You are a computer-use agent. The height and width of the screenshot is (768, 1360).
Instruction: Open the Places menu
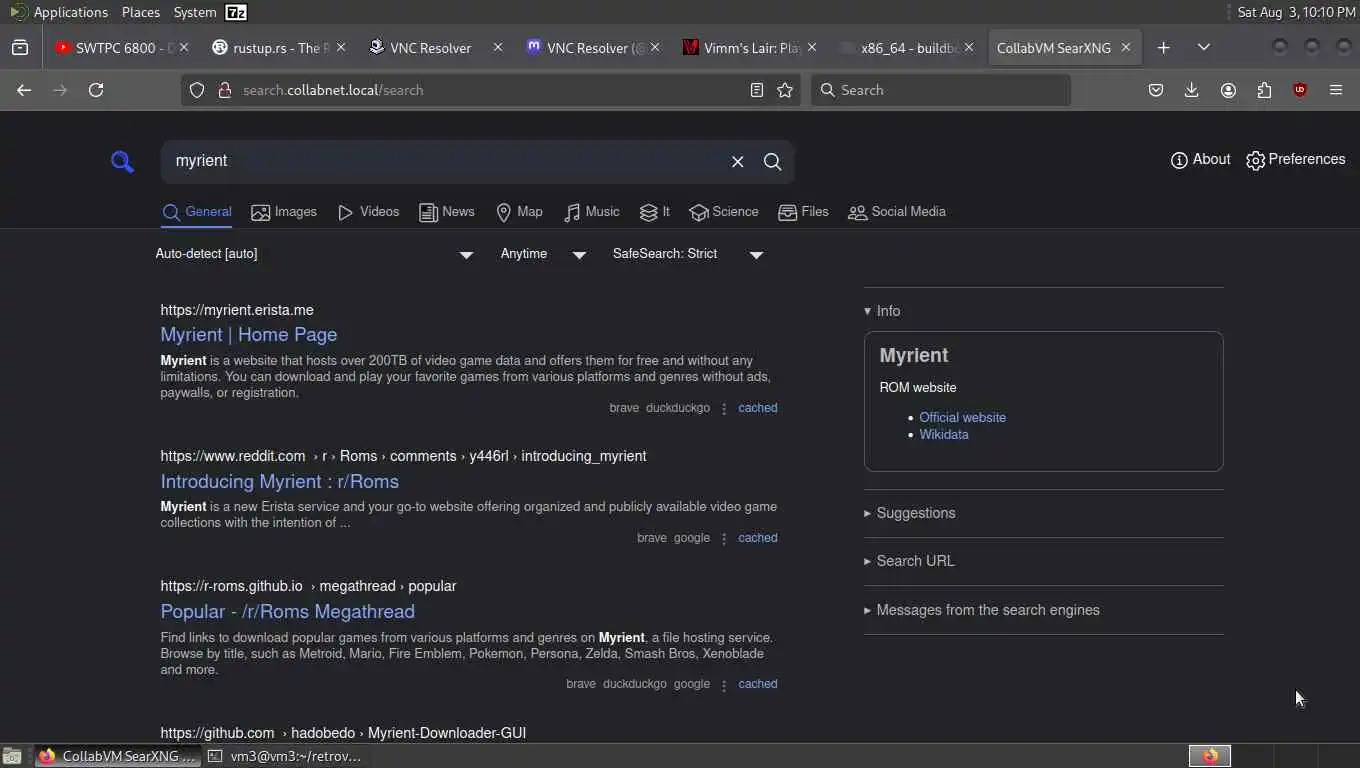coord(141,12)
